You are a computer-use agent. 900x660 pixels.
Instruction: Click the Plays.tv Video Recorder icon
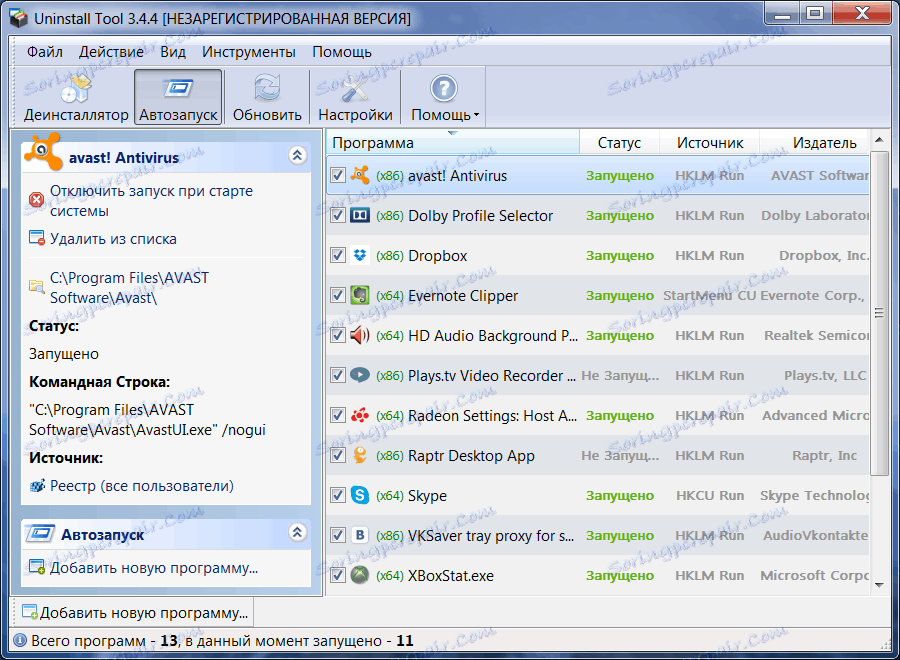click(x=360, y=375)
